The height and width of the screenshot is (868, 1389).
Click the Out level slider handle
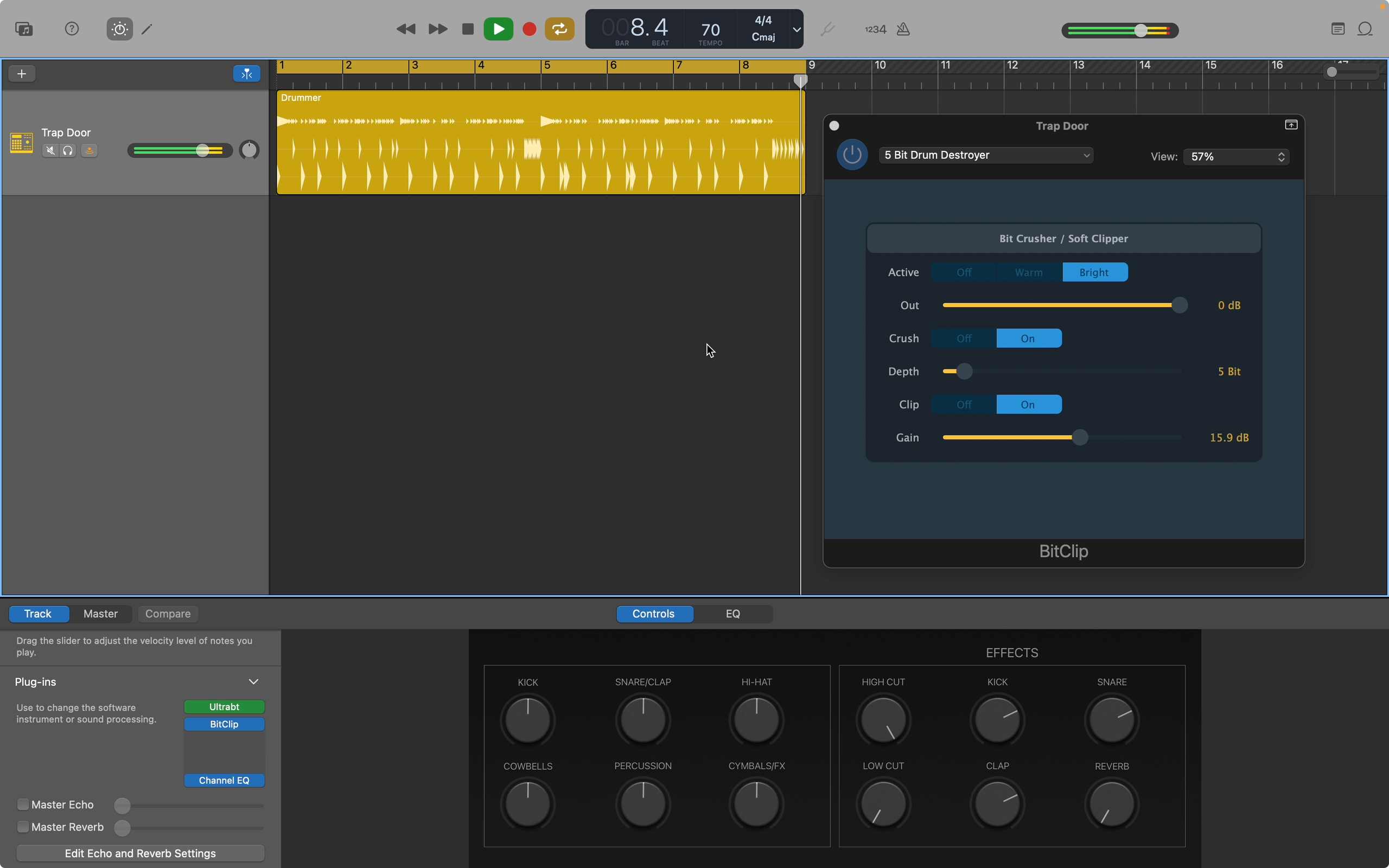click(1179, 305)
